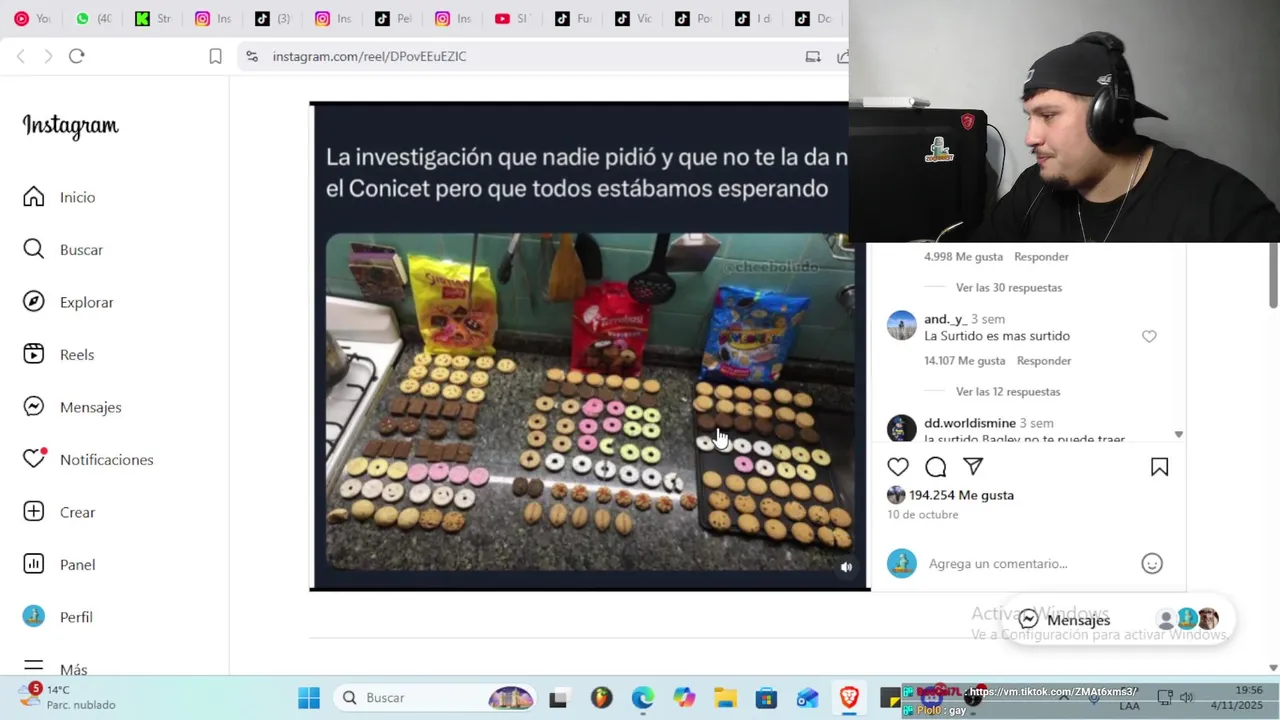Select the Crear plus icon
Viewport: 1280px width, 720px height.
(x=34, y=512)
